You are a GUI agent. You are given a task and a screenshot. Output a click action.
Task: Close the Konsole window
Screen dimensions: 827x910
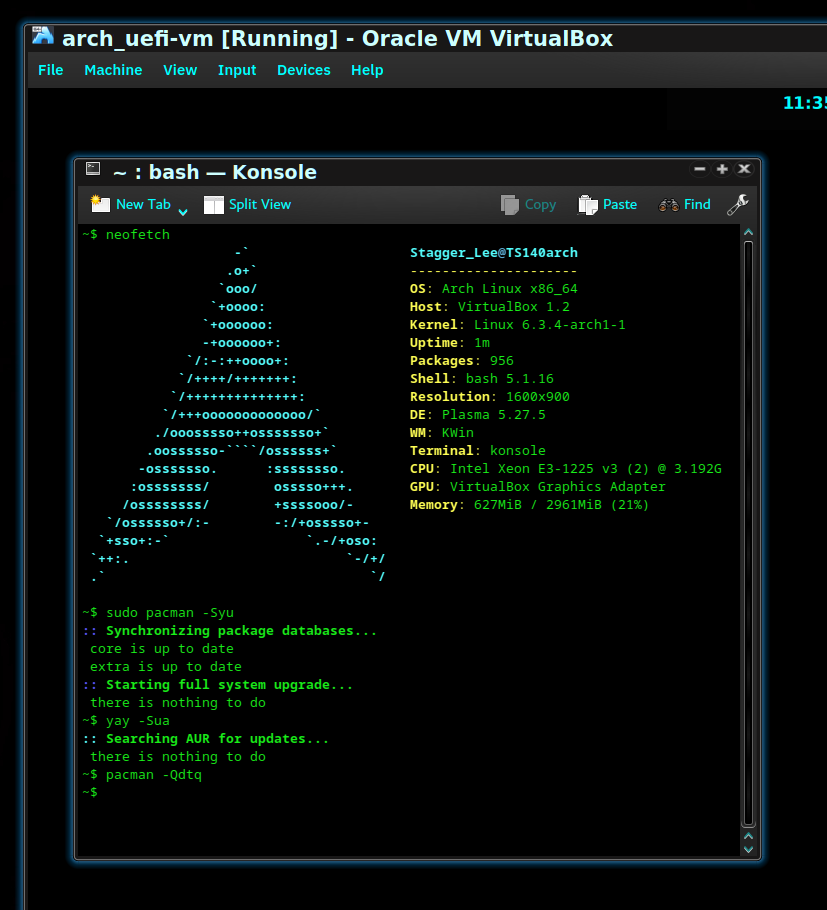pyautogui.click(x=744, y=169)
